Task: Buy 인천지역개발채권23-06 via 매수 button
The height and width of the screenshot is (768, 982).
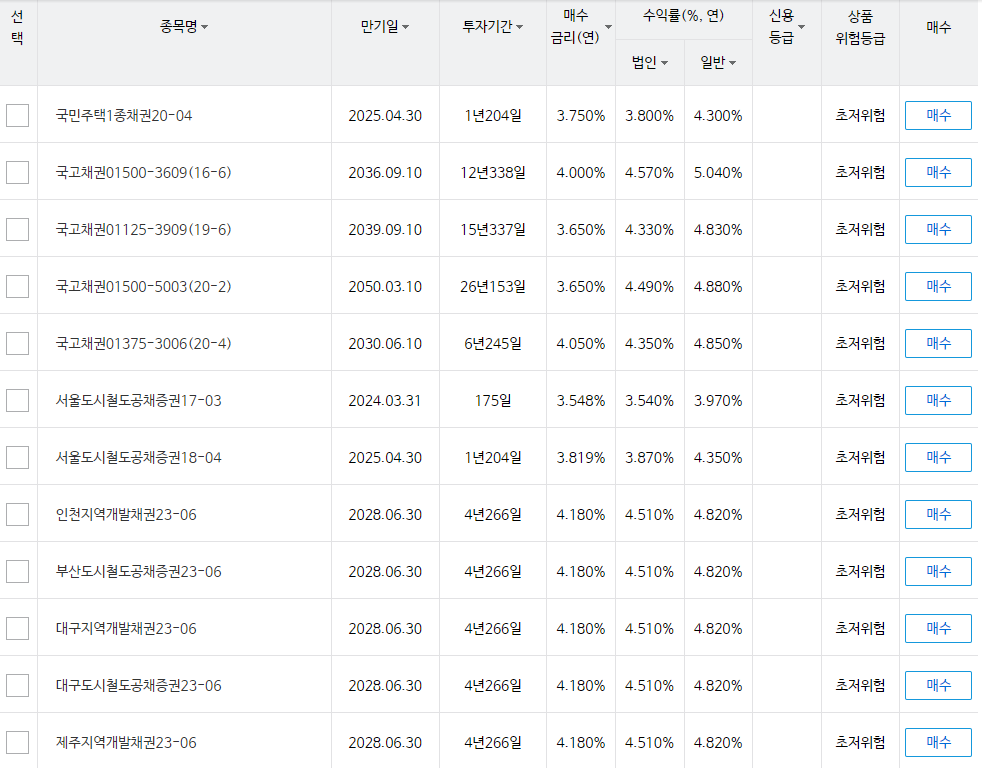Action: (938, 514)
